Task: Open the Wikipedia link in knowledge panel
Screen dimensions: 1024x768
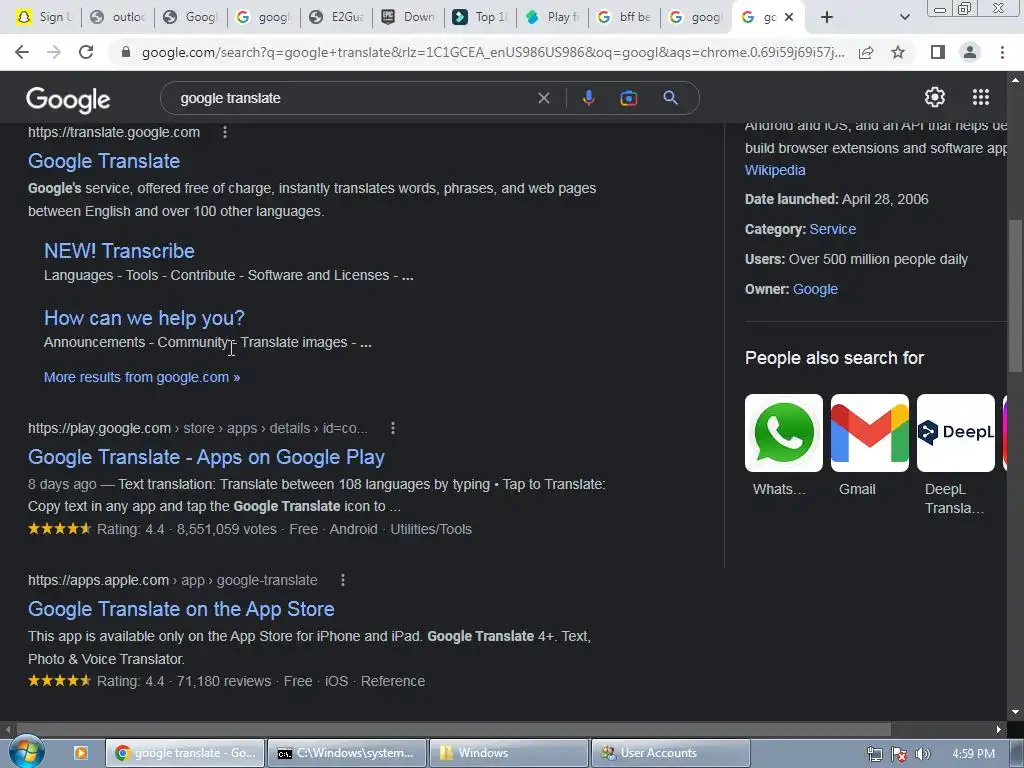Action: click(775, 170)
